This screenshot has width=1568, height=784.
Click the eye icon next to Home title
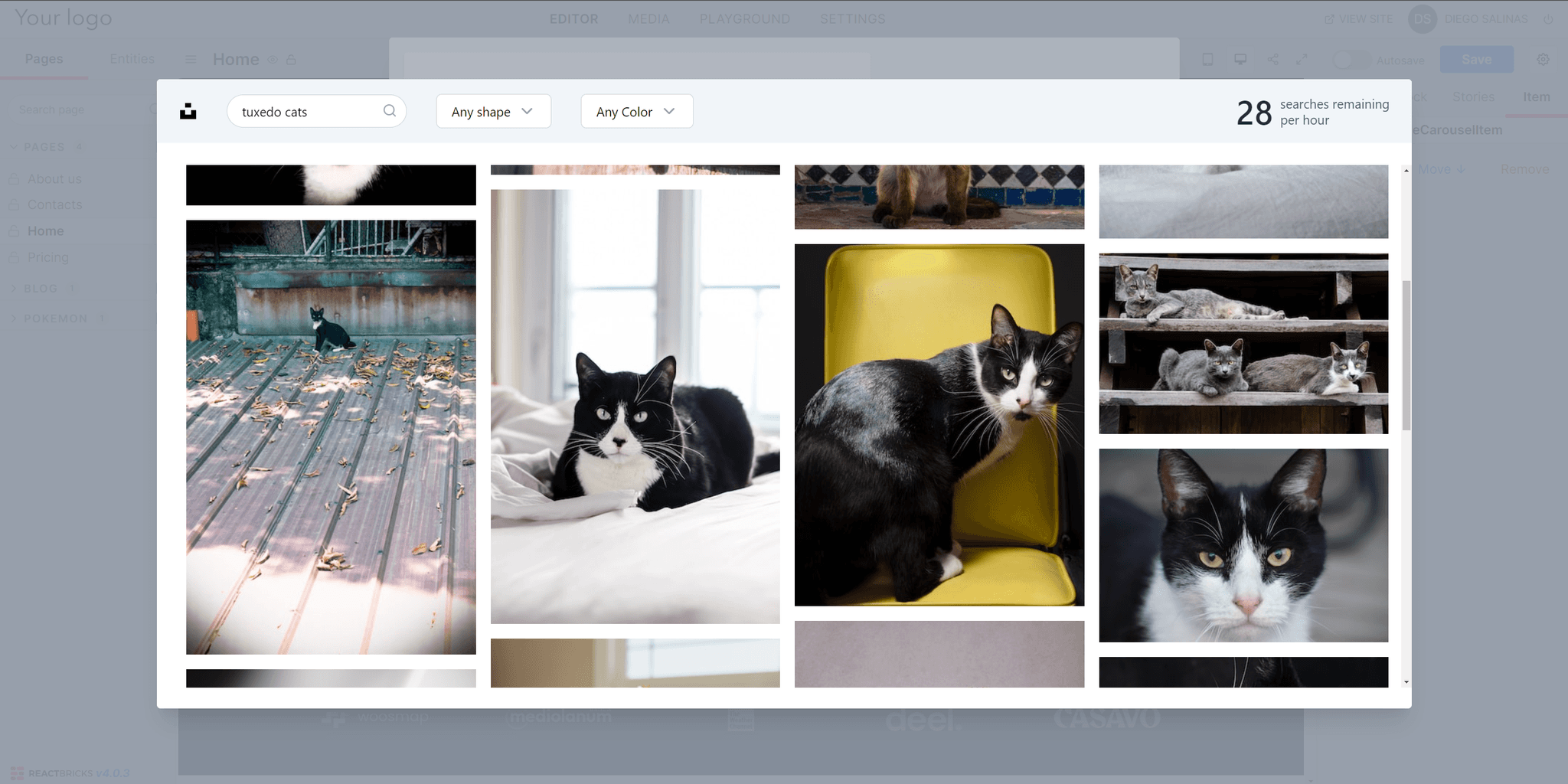273,60
